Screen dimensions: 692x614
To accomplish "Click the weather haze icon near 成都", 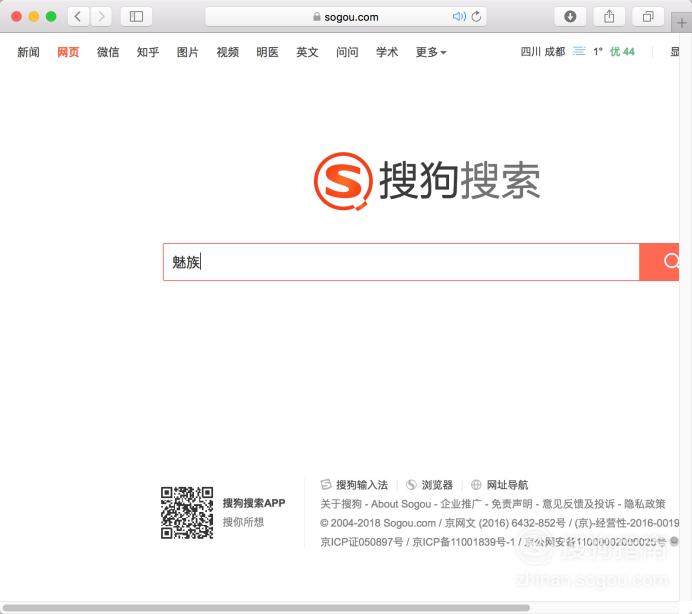I will (x=579, y=52).
